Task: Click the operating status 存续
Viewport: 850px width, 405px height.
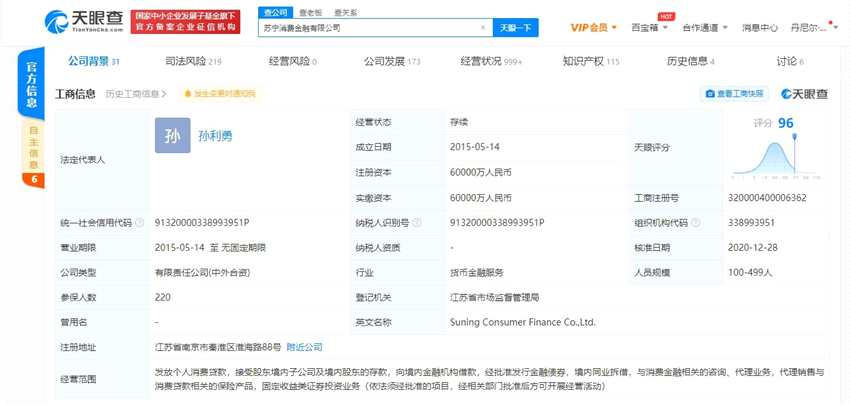Action: click(459, 122)
